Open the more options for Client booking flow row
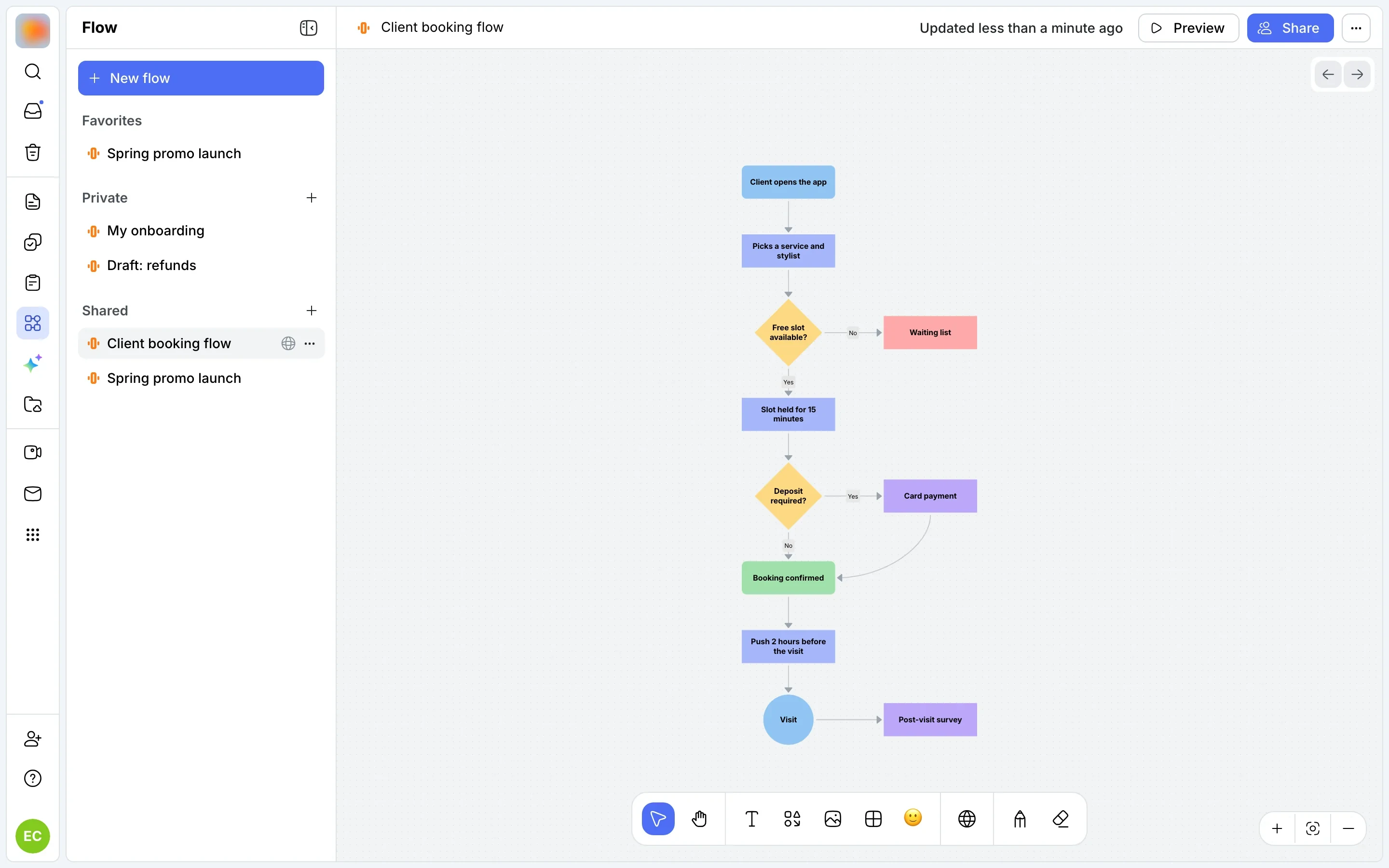 coord(310,343)
